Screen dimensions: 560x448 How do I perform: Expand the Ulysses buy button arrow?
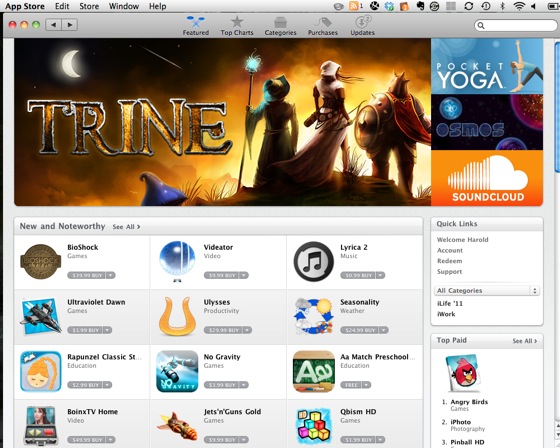click(x=248, y=330)
